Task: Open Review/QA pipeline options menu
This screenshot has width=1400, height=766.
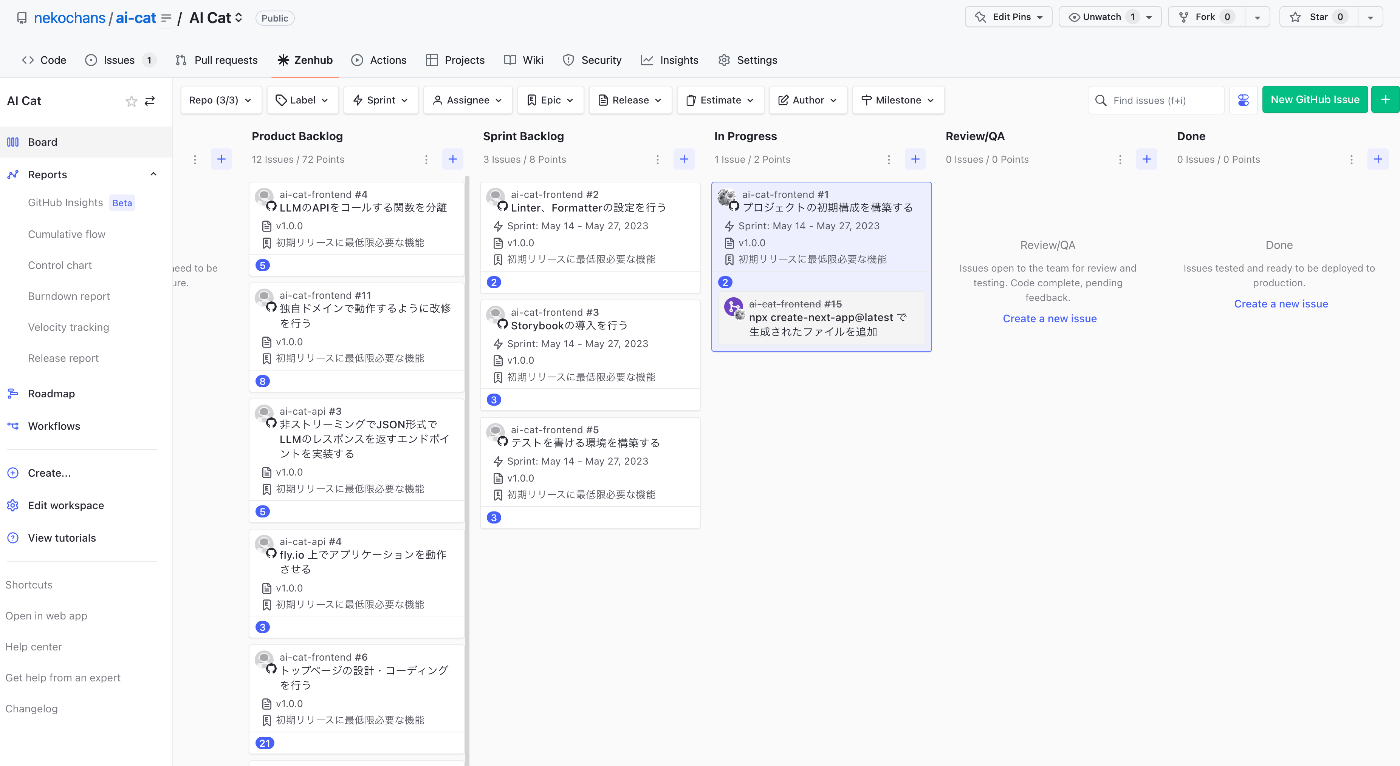Action: tap(1120, 159)
